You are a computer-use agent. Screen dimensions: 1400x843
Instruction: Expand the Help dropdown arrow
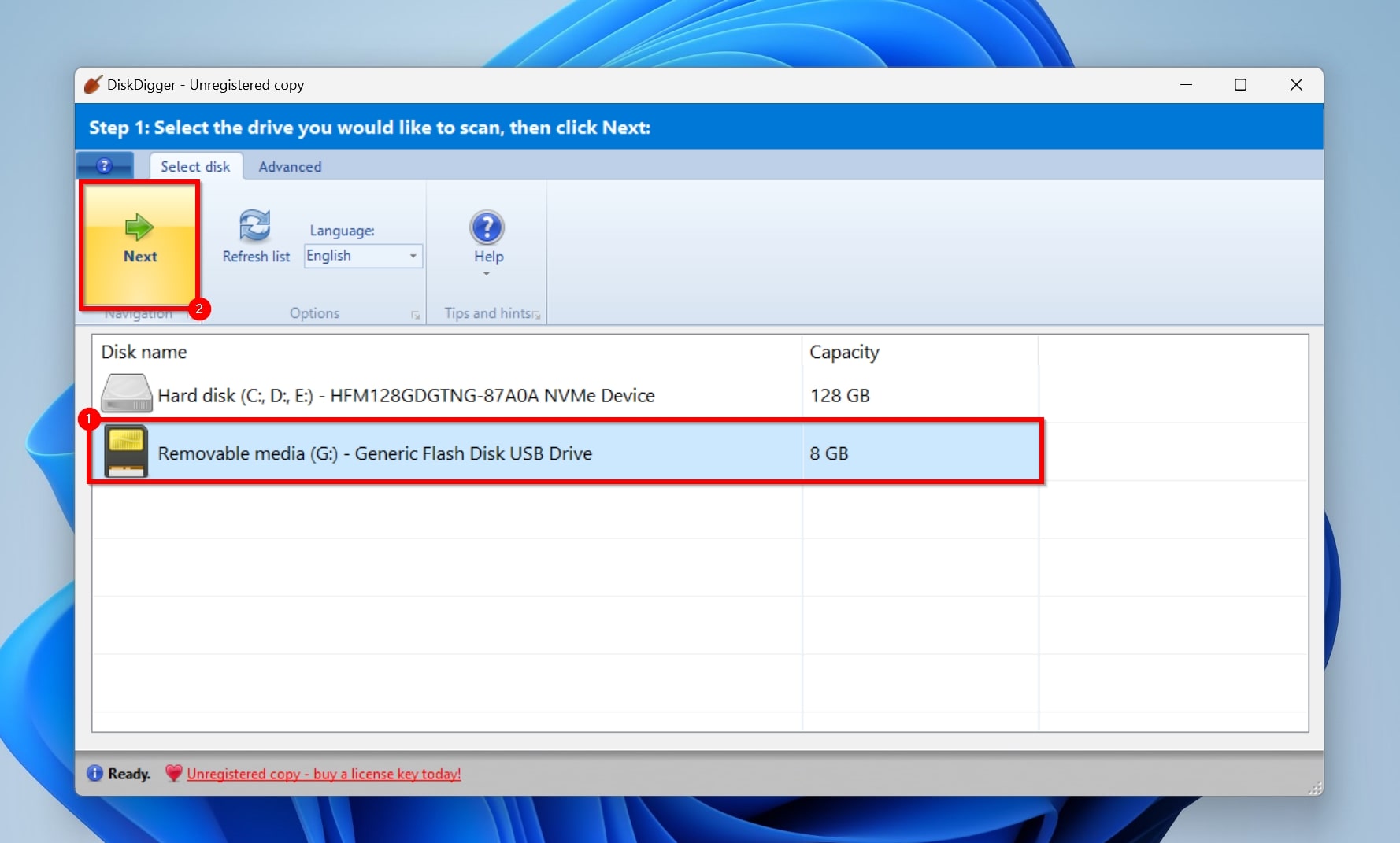click(x=487, y=274)
